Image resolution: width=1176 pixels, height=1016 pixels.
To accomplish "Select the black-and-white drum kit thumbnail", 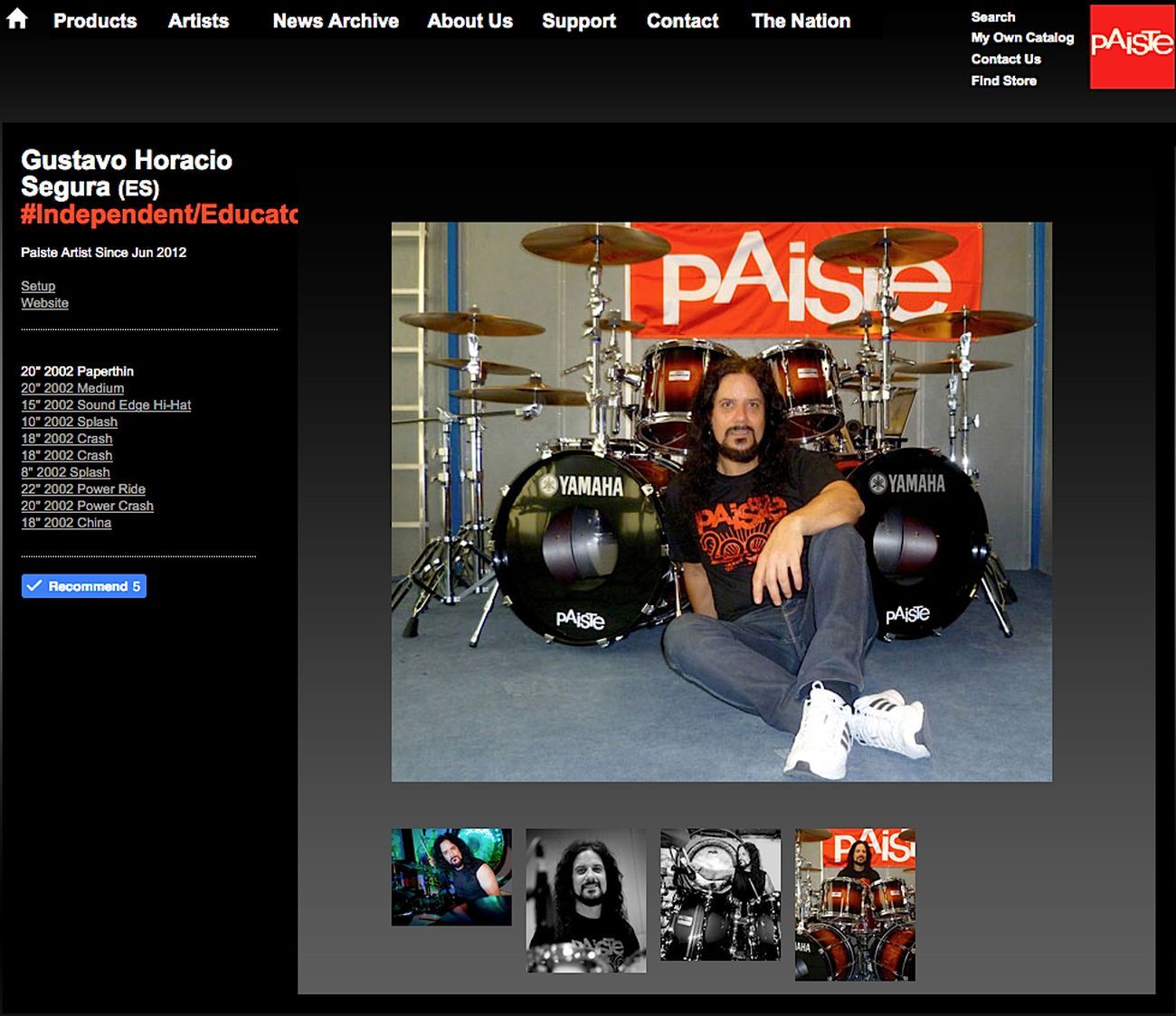I will click(x=720, y=895).
